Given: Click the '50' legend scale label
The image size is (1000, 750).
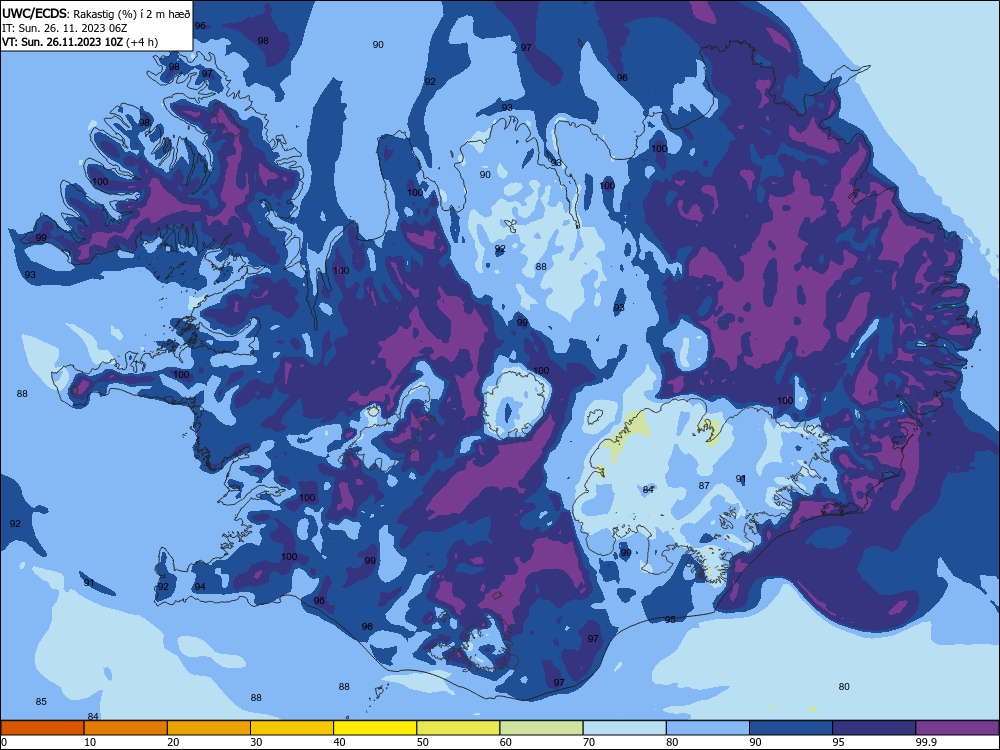Looking at the screenshot, I should 422,742.
